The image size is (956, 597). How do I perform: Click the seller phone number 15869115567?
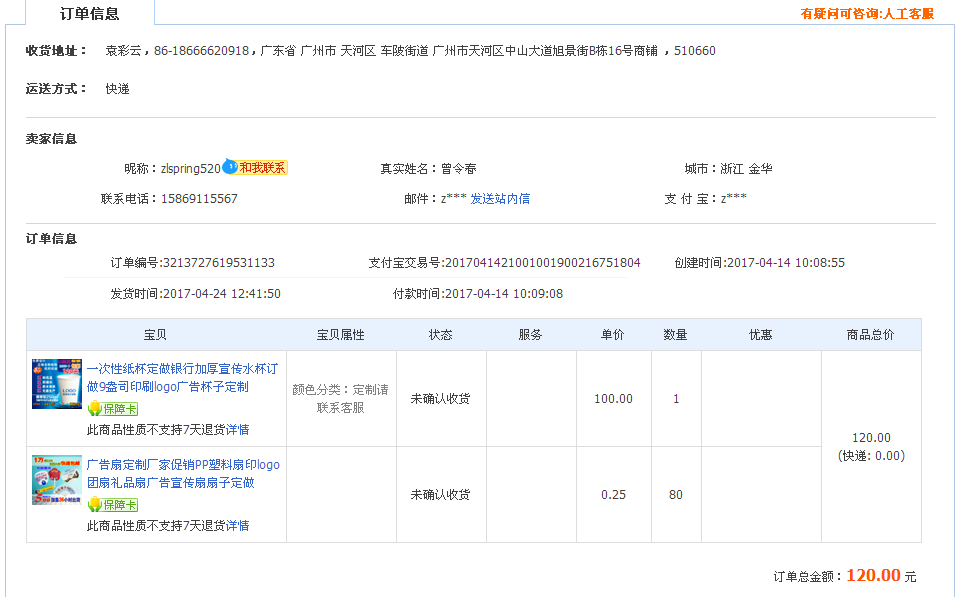(x=199, y=199)
